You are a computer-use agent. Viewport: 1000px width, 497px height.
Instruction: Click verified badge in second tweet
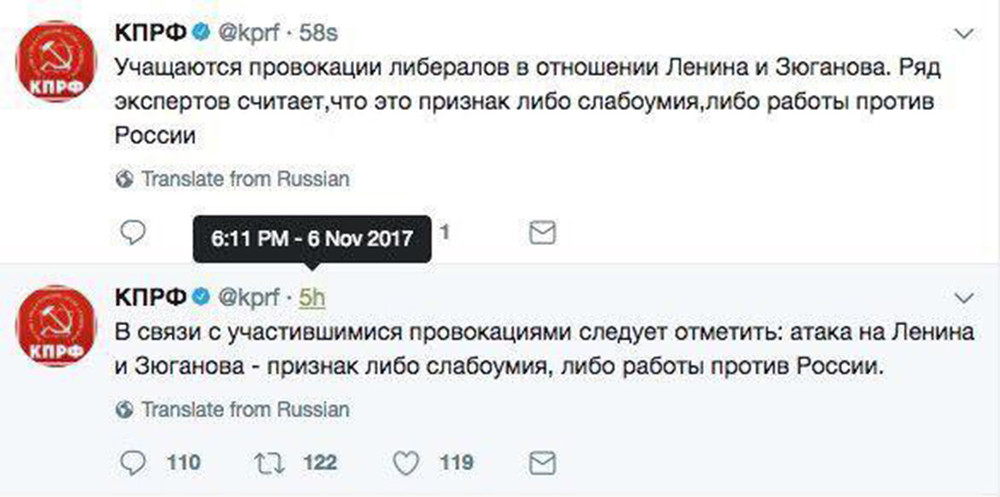[201, 296]
